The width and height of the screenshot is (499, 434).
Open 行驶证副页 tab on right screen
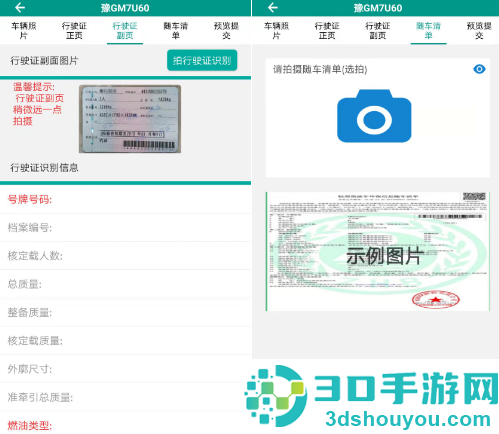378,31
